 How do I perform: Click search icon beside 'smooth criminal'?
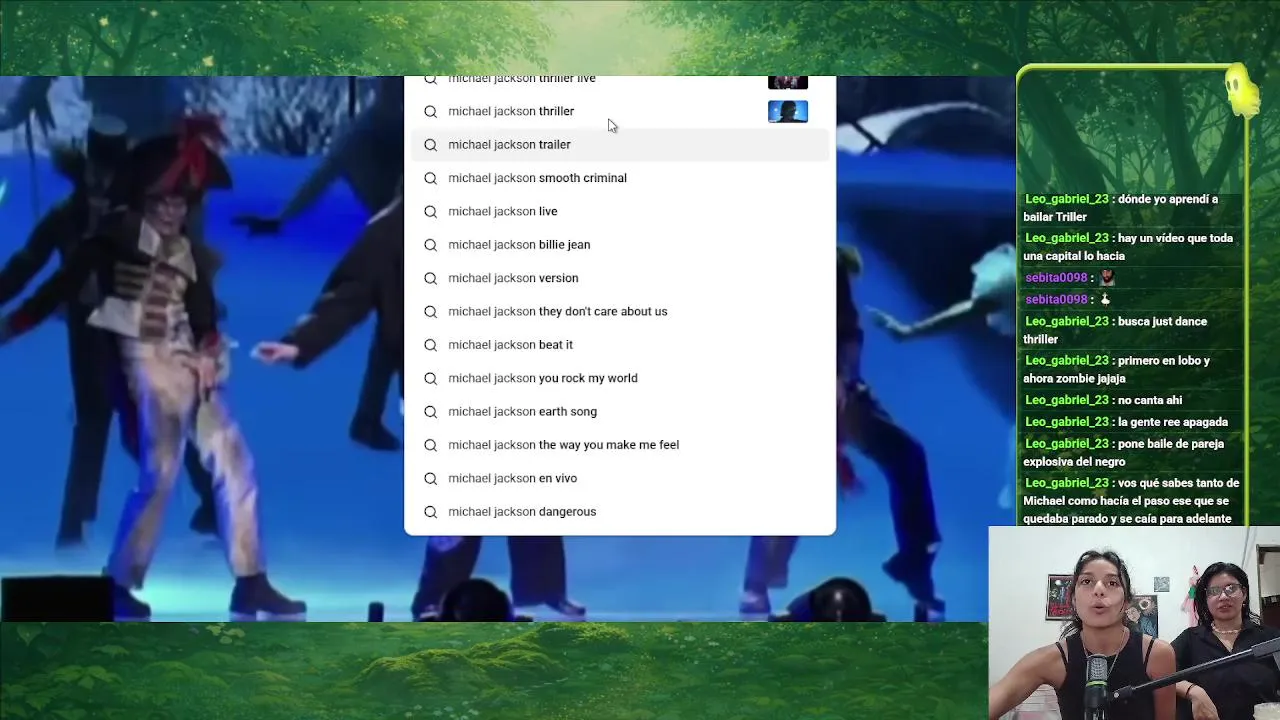coord(430,178)
